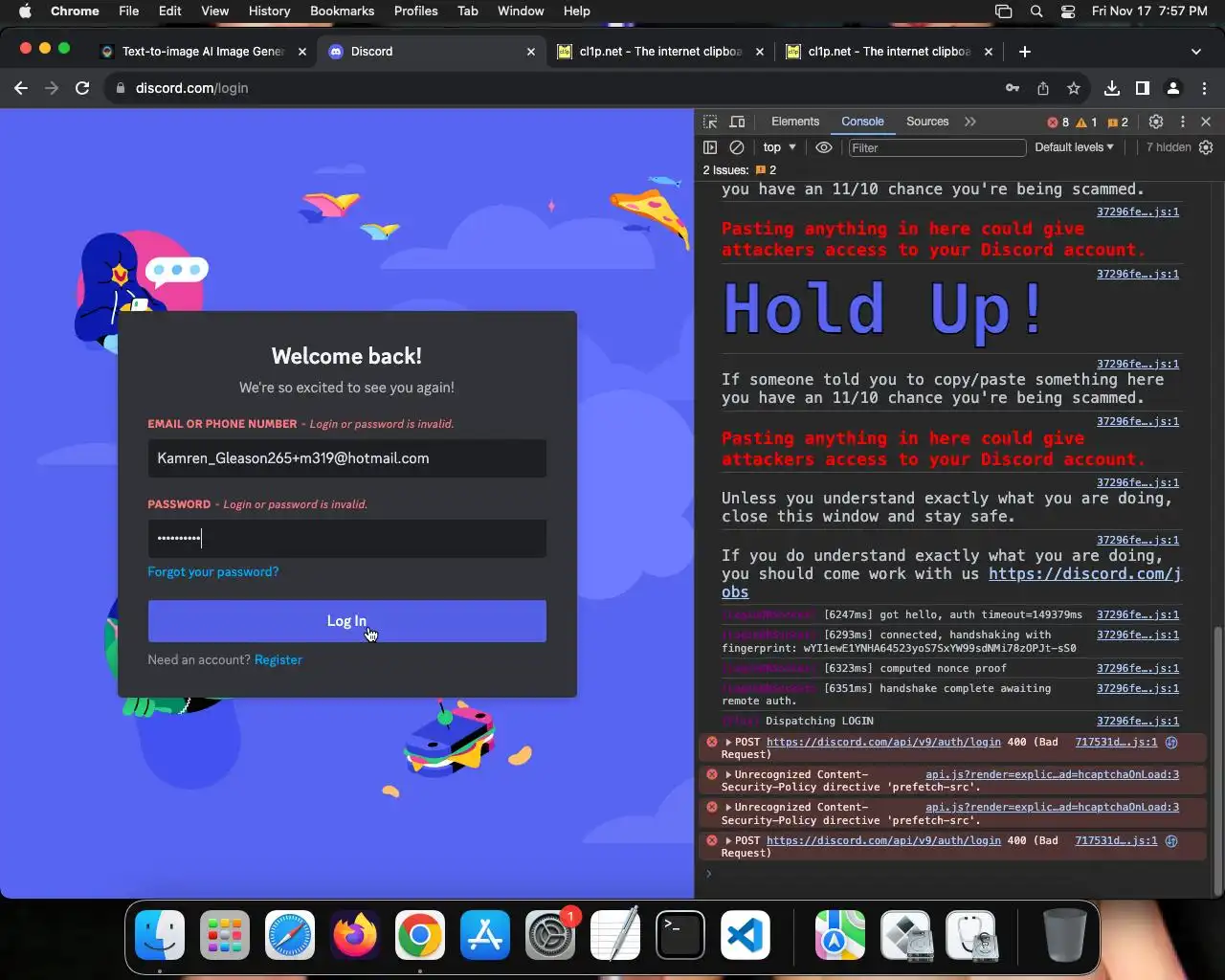Share this page using the share icon
The width and height of the screenshot is (1225, 980).
1043,88
